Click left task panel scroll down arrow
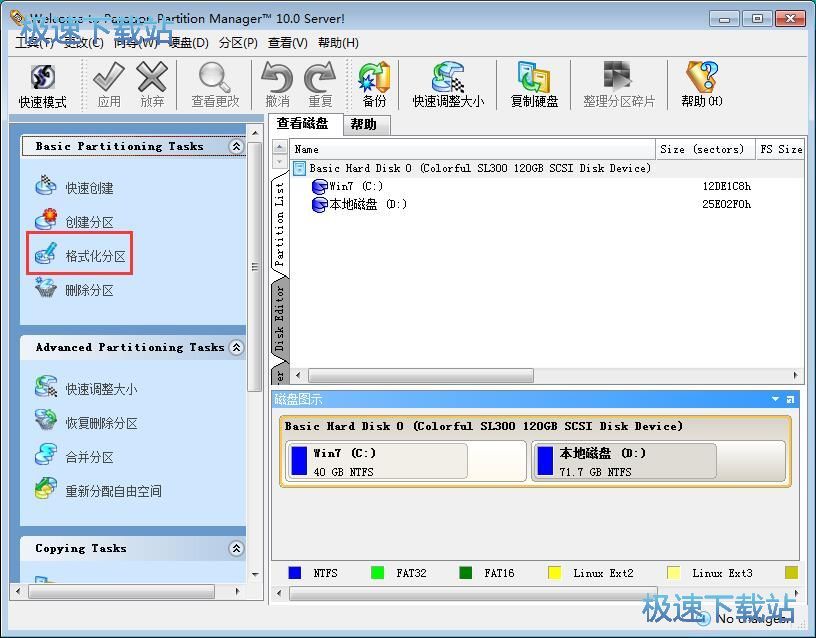816x638 pixels. 255,575
